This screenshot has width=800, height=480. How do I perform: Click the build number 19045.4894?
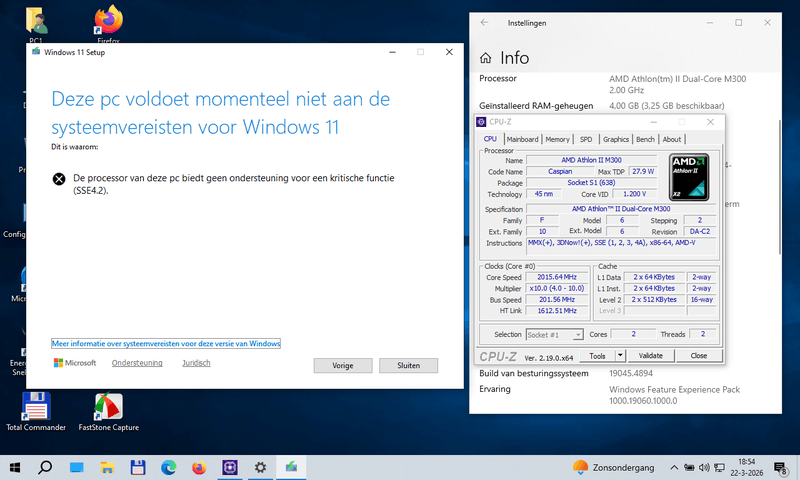[631, 373]
